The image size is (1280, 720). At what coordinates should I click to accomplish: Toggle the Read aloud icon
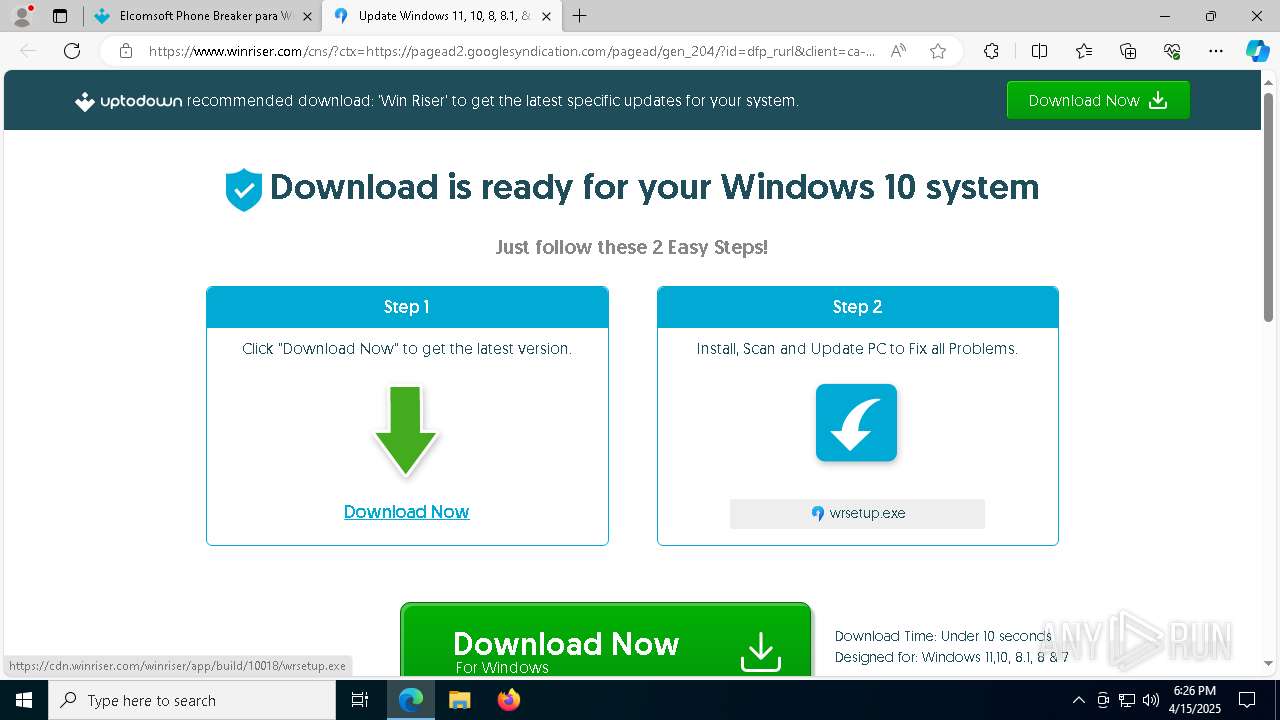(x=898, y=51)
